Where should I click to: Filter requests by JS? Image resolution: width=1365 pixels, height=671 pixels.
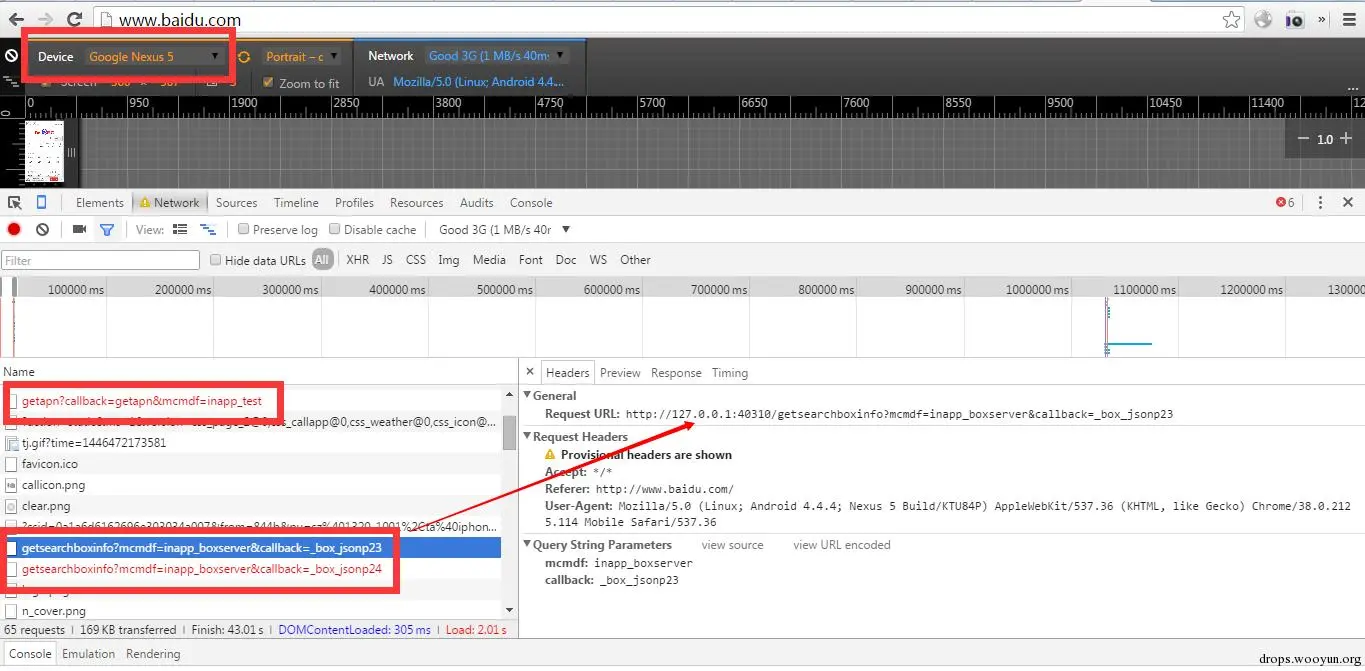click(387, 260)
